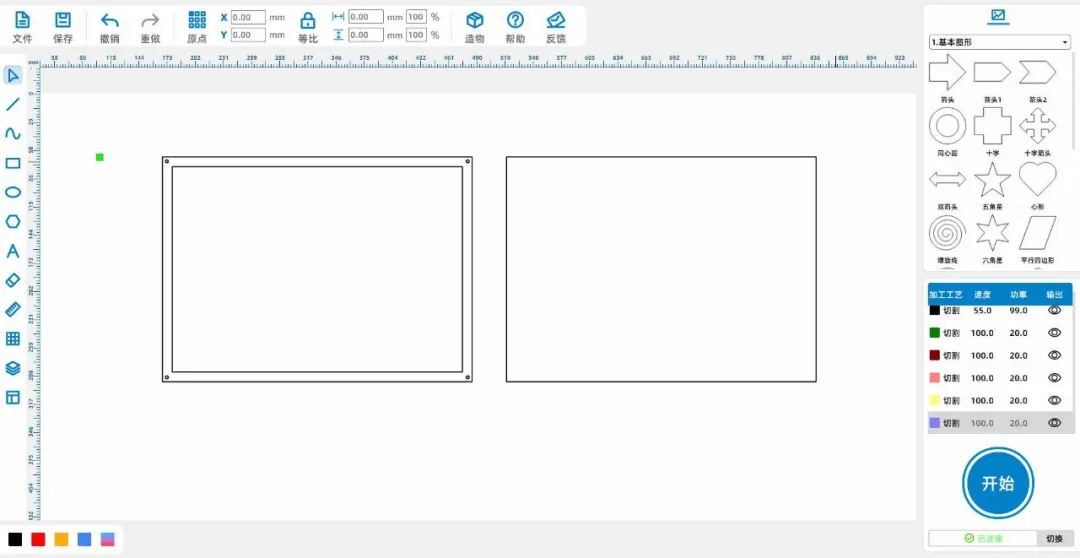The height and width of the screenshot is (558, 1080).
Task: Open the 帮助 help menu
Action: coord(515,26)
